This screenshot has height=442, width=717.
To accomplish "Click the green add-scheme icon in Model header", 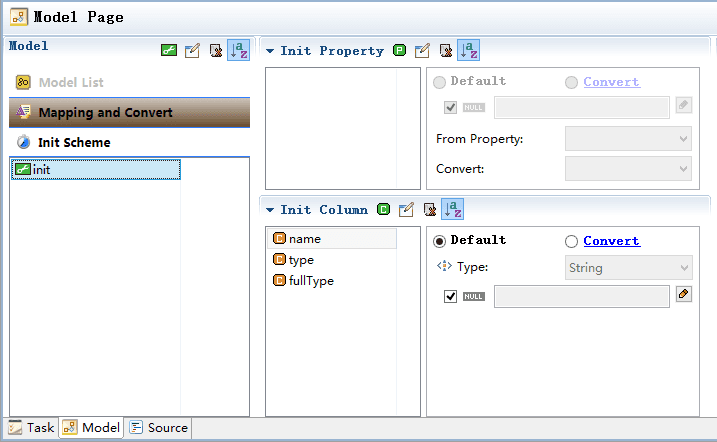I will click(x=169, y=50).
